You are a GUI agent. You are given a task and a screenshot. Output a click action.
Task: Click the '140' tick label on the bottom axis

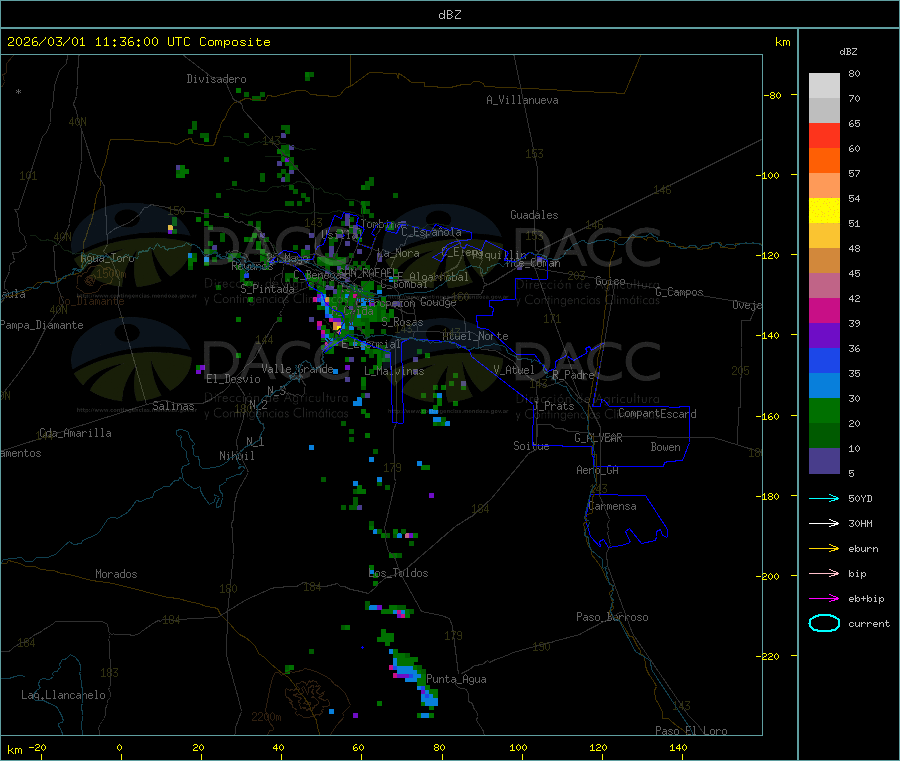(x=678, y=747)
